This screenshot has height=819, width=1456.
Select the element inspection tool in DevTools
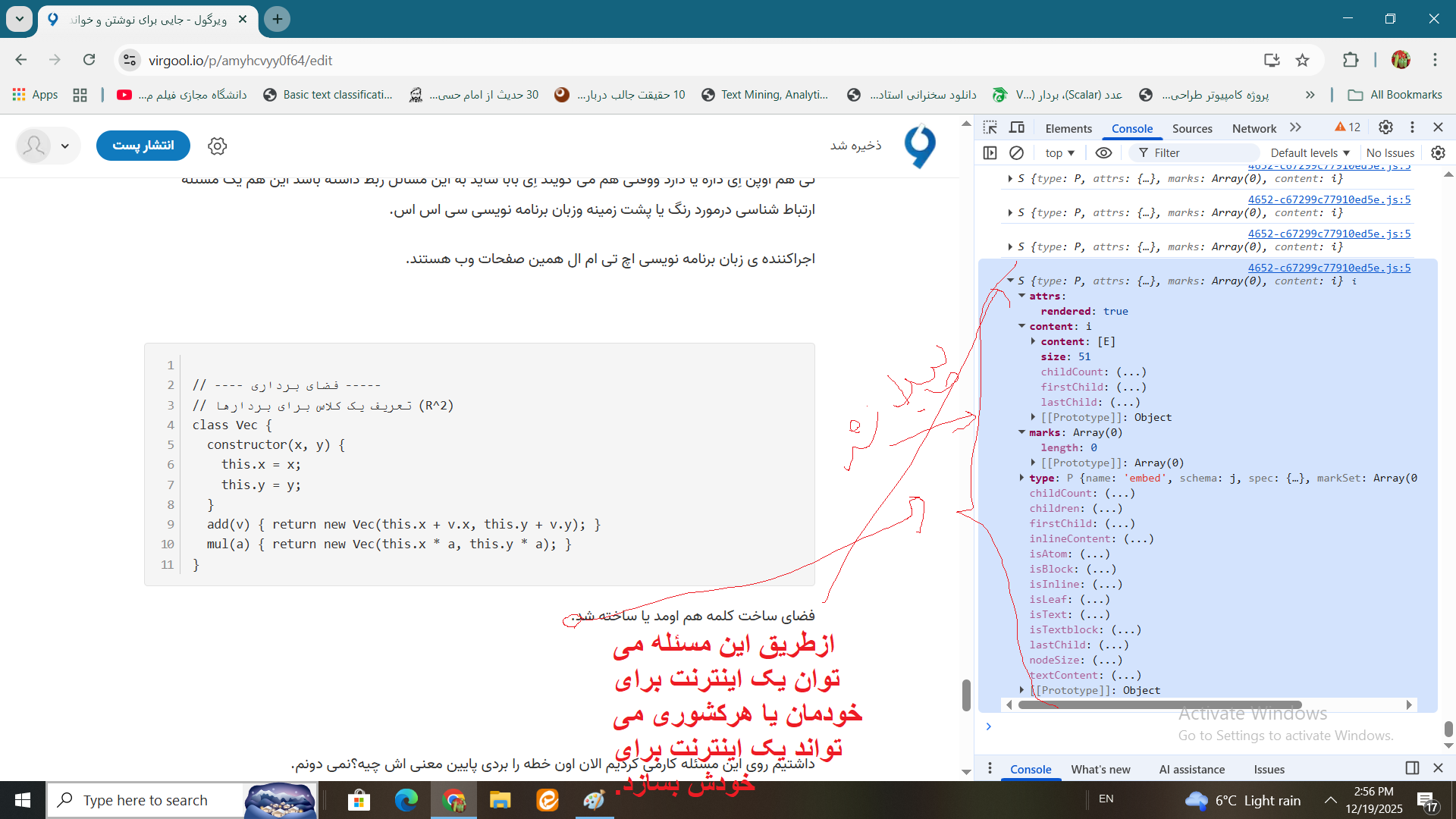click(x=990, y=127)
